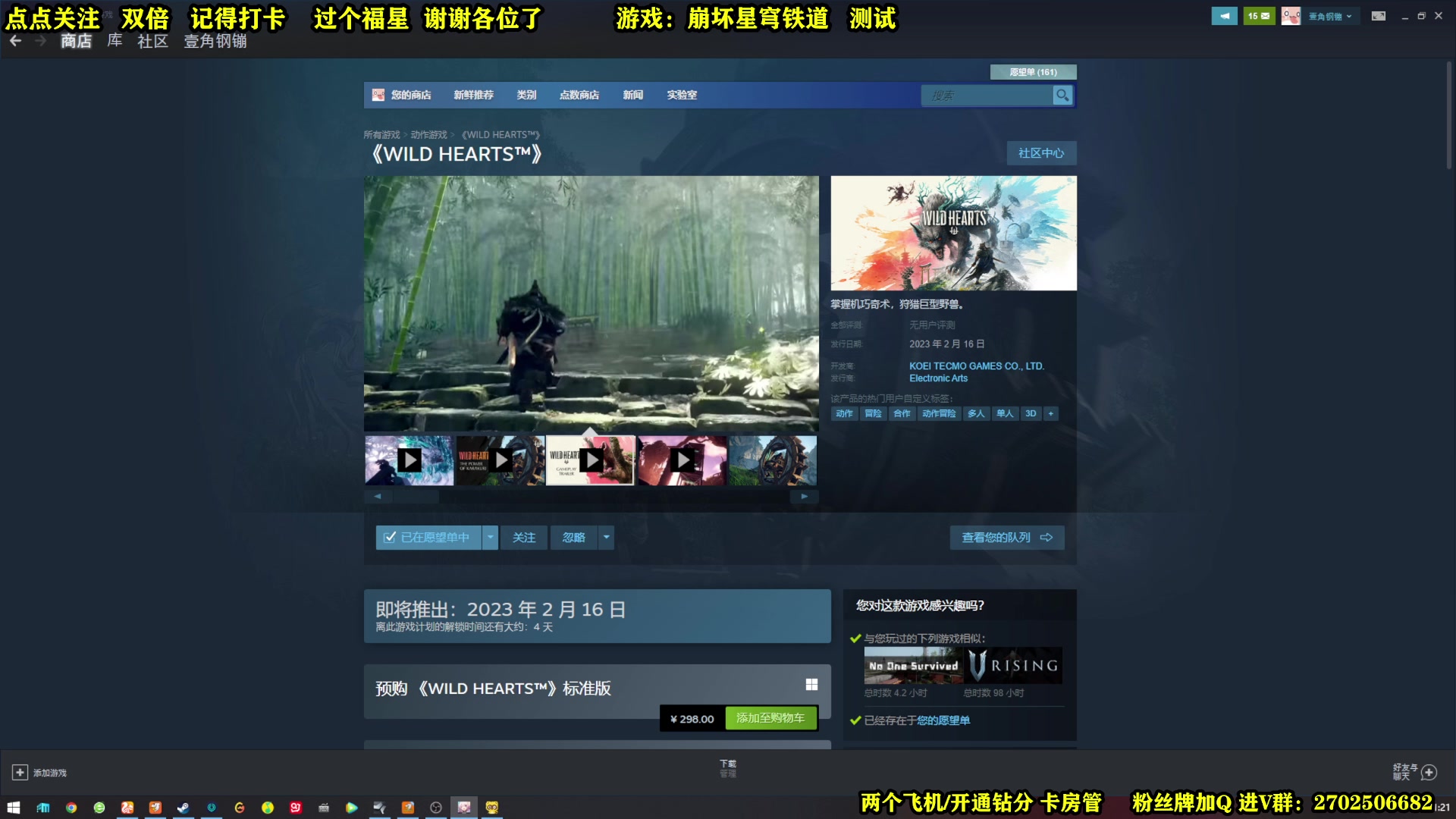1456x819 pixels.
Task: Click the grid view icon beside pre-purchase edition
Action: coord(811,684)
